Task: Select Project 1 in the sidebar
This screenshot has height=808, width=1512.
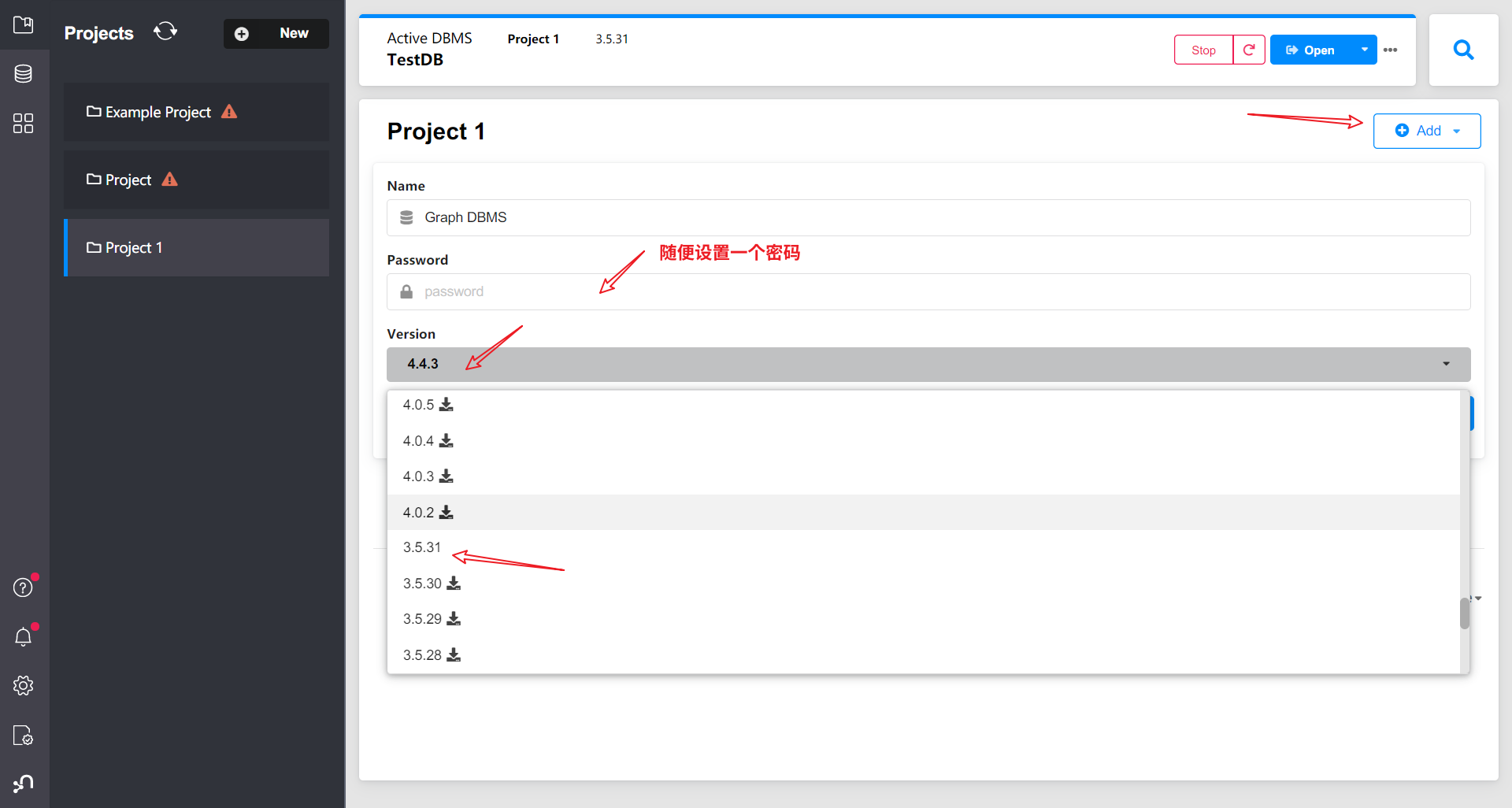Action: (x=196, y=247)
